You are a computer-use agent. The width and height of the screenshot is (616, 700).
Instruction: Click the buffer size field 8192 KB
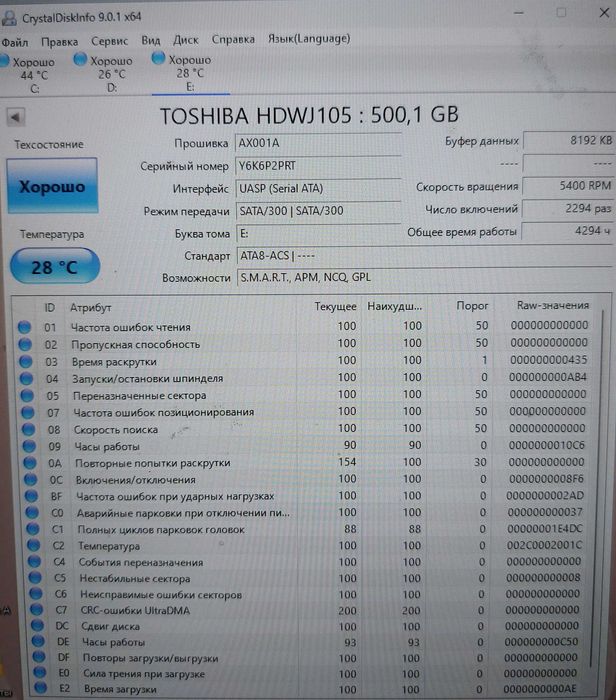point(569,141)
